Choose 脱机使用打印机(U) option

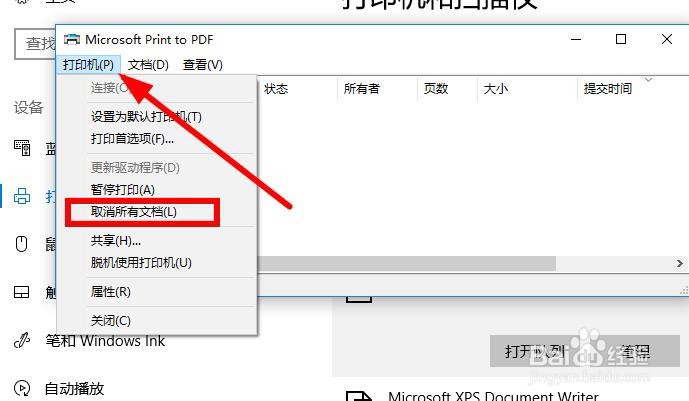coord(141,263)
